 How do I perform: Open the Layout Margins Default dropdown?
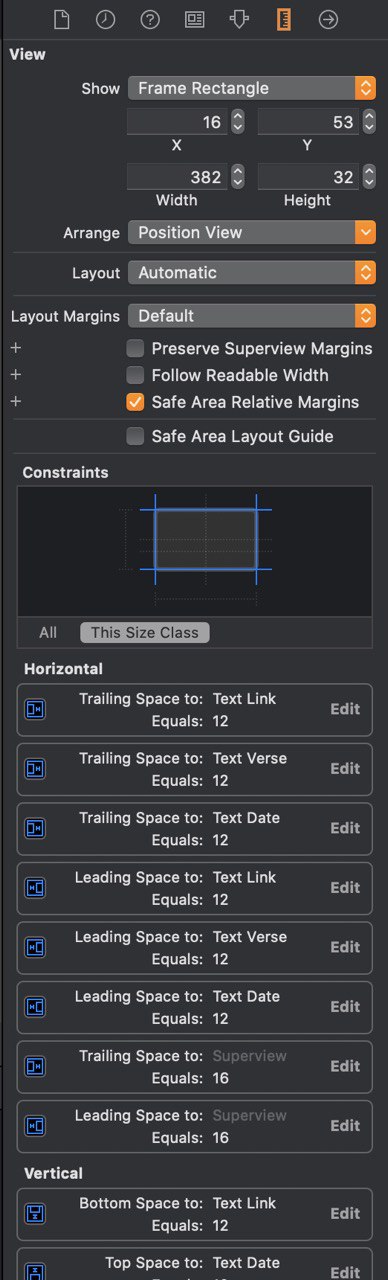[x=252, y=315]
